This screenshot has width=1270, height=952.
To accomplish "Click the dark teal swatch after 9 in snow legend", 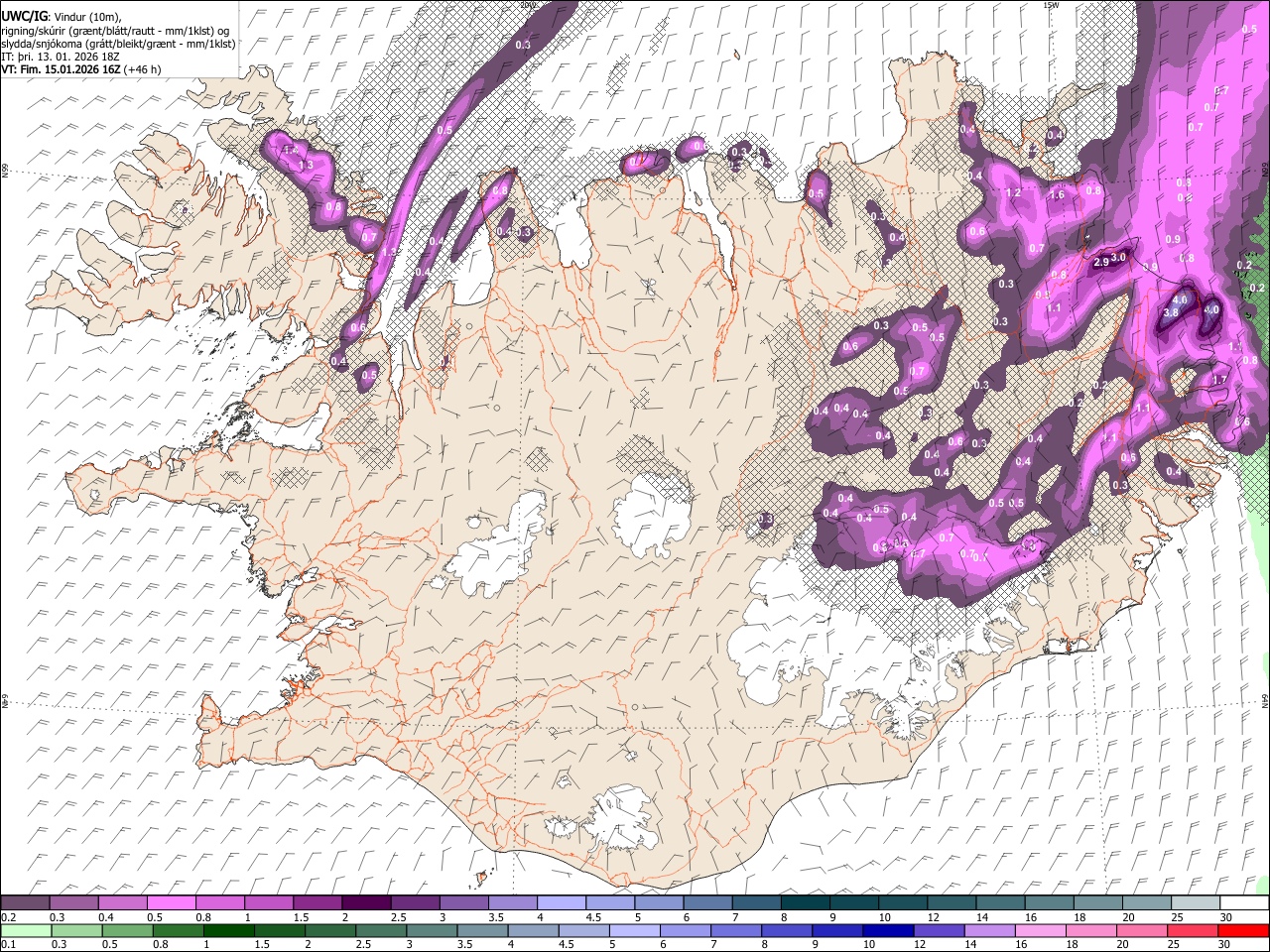I will pos(854,903).
